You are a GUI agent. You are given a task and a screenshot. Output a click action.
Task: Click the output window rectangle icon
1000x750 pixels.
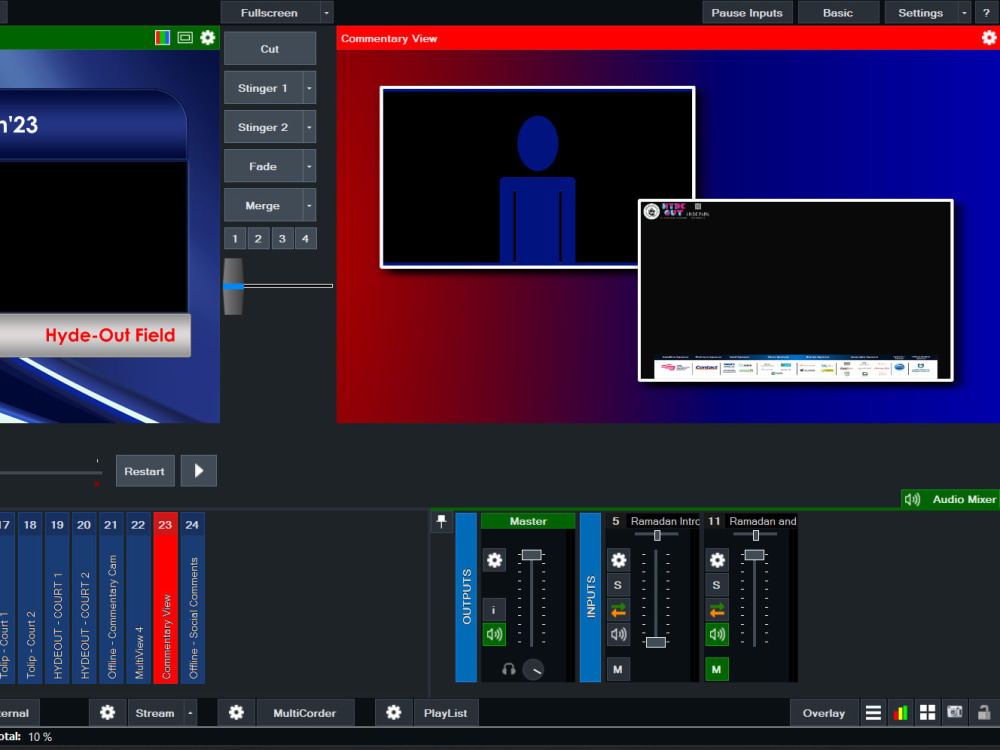[185, 38]
